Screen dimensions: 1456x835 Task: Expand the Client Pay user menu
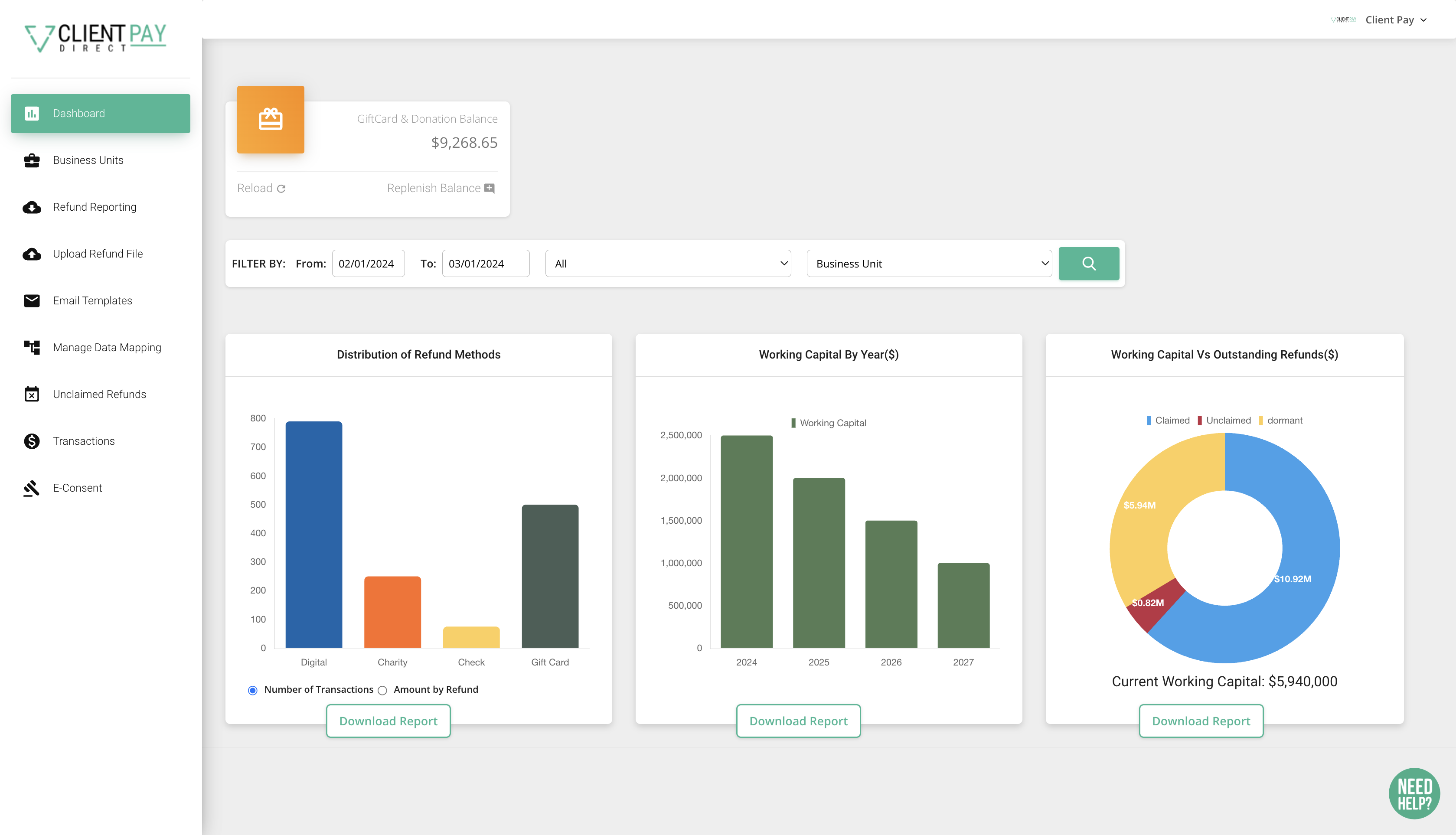pos(1396,20)
